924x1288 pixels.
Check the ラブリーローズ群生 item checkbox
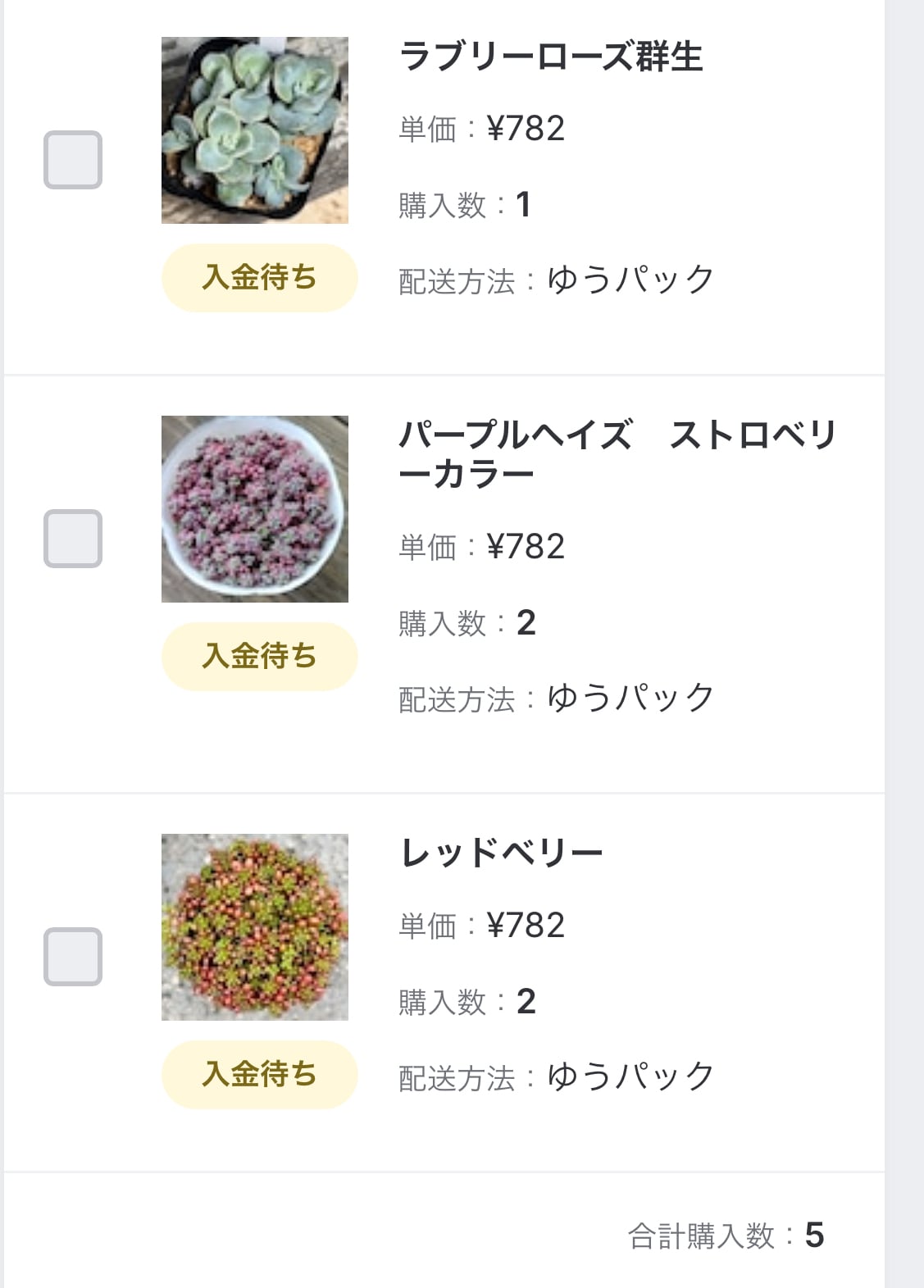[73, 160]
